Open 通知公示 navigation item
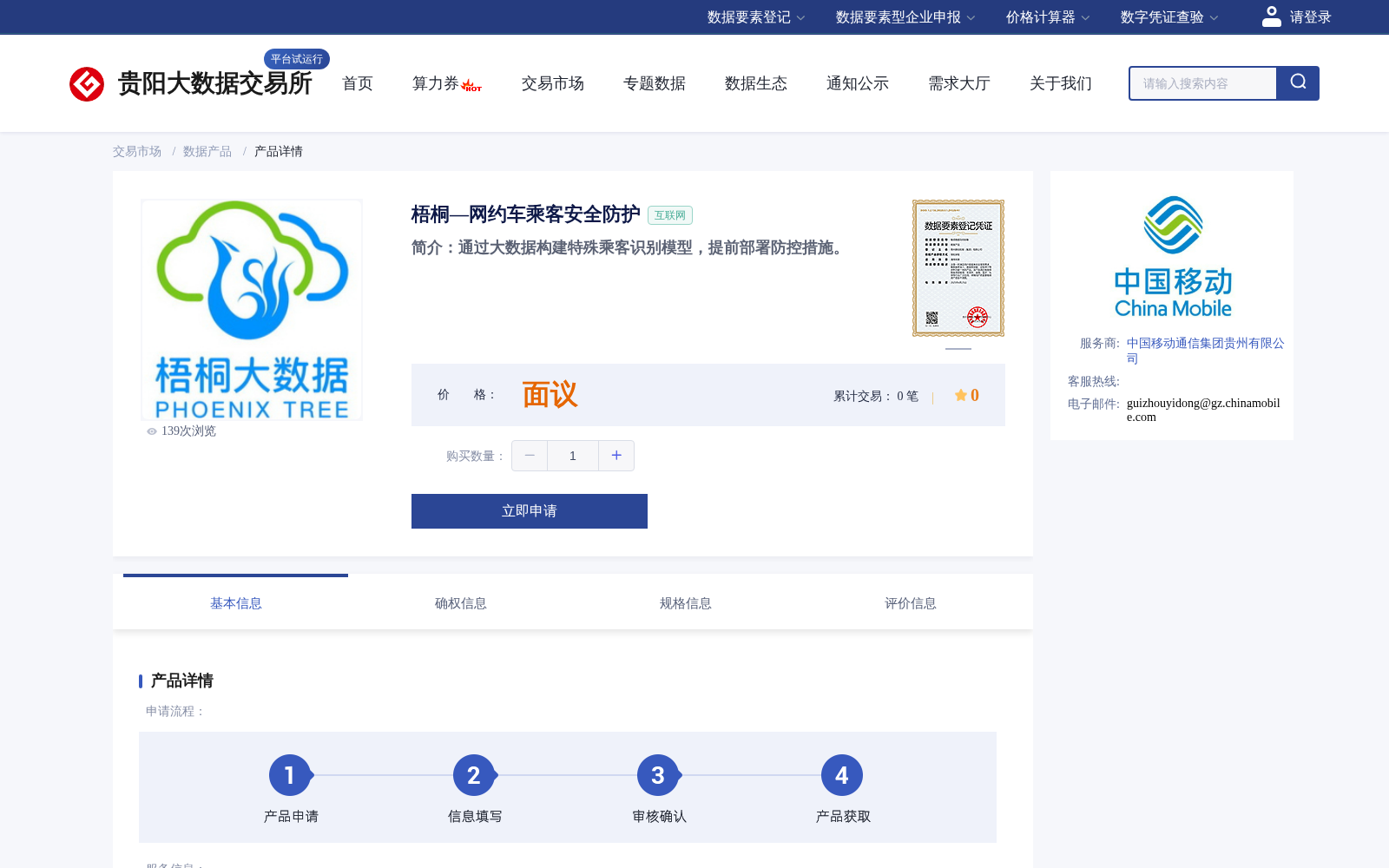Screen dimensions: 1389x868 (x=858, y=83)
